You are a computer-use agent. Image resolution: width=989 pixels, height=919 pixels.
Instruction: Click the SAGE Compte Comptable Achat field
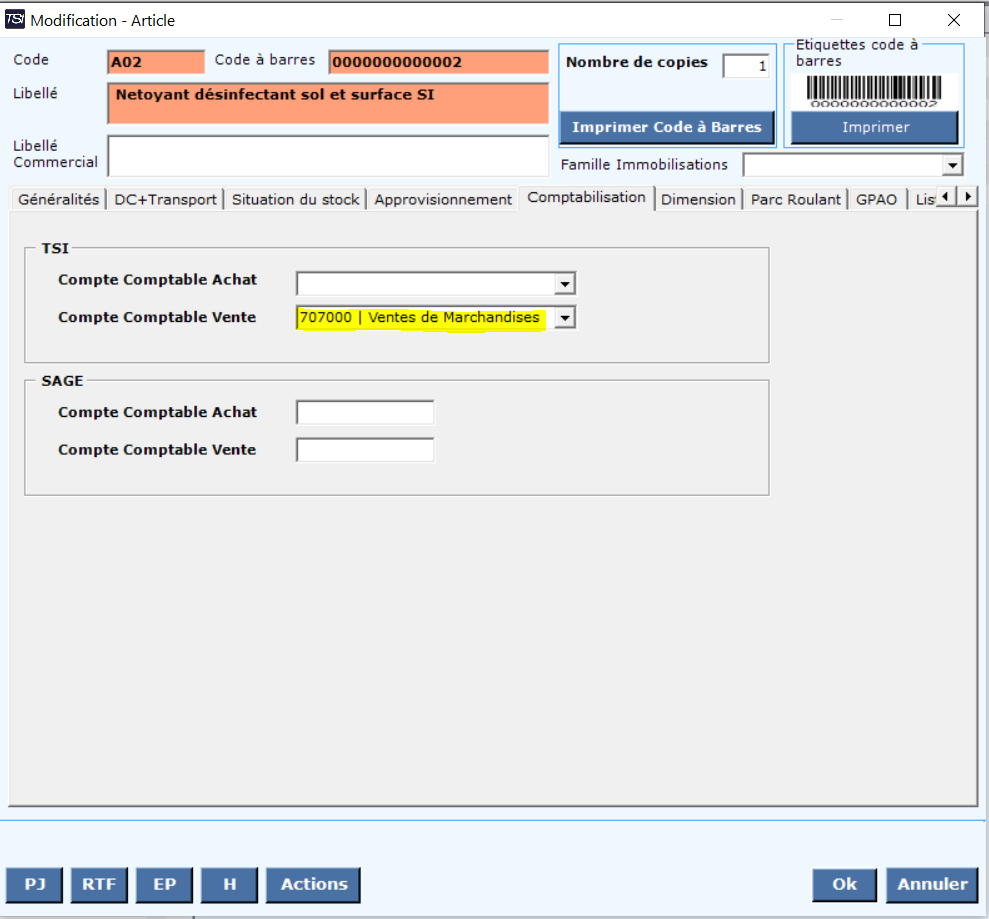tap(365, 412)
